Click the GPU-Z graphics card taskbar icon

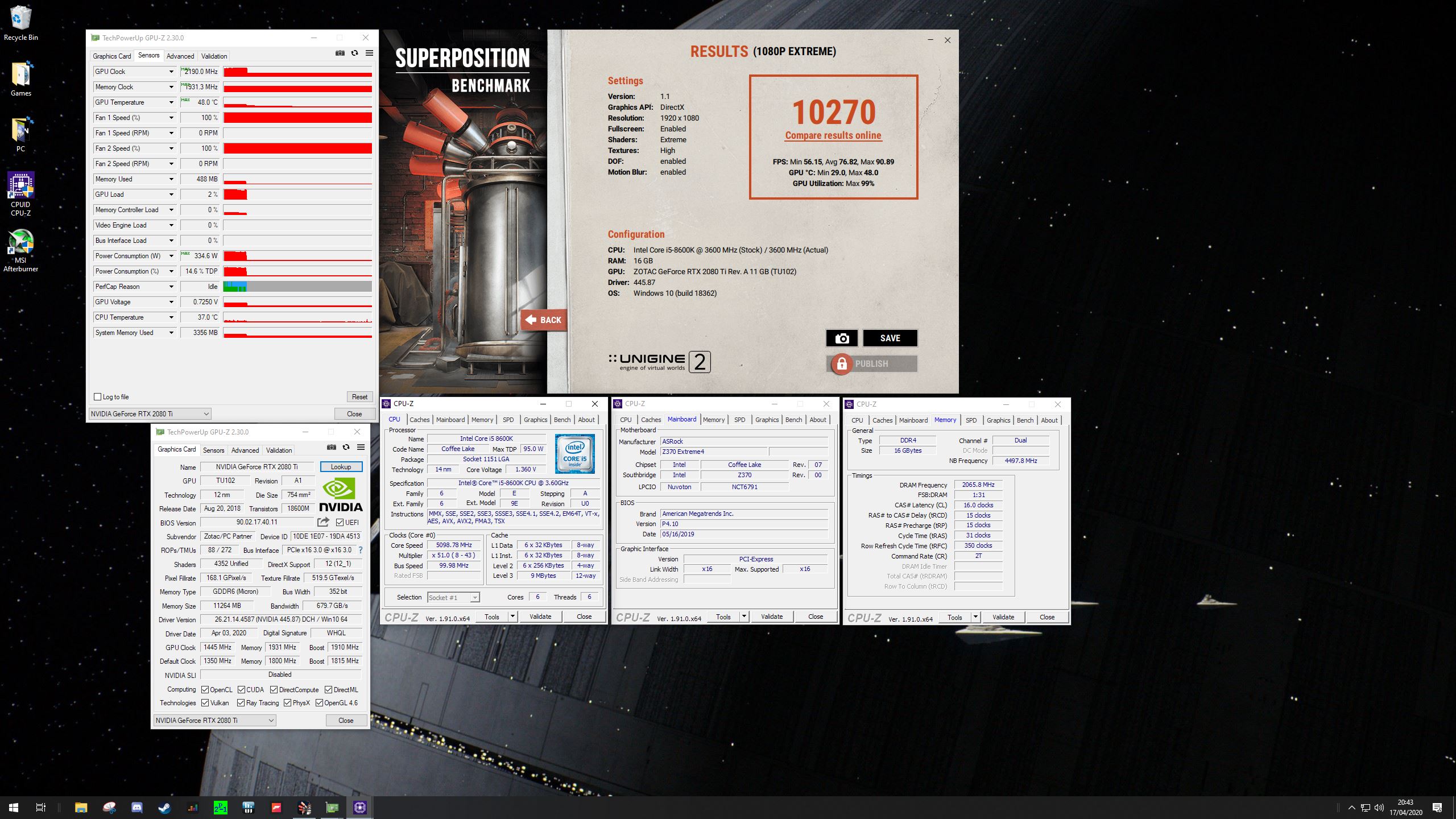(332, 808)
